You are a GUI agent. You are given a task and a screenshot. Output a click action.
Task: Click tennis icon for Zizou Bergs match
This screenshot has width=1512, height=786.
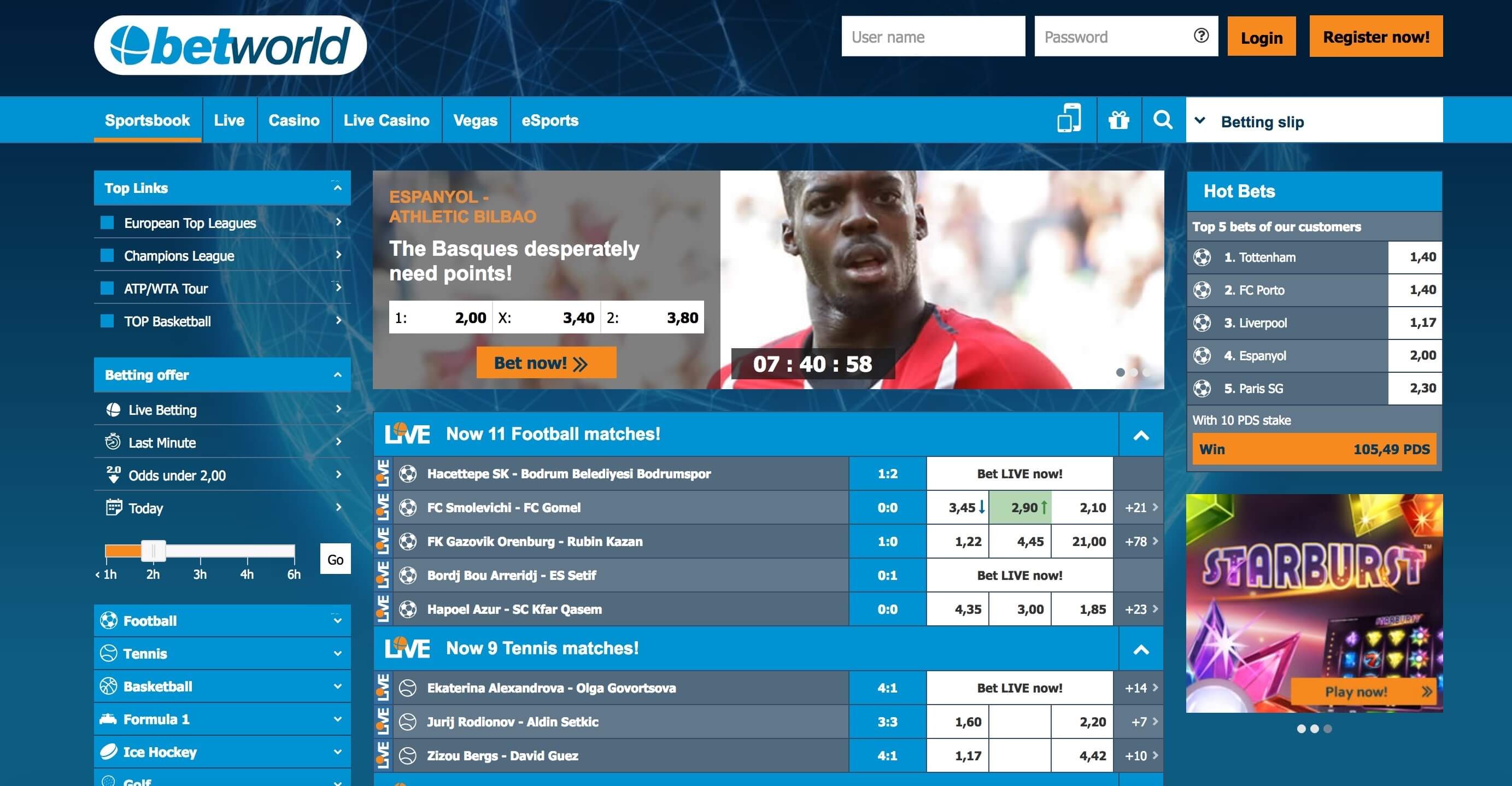pos(408,756)
